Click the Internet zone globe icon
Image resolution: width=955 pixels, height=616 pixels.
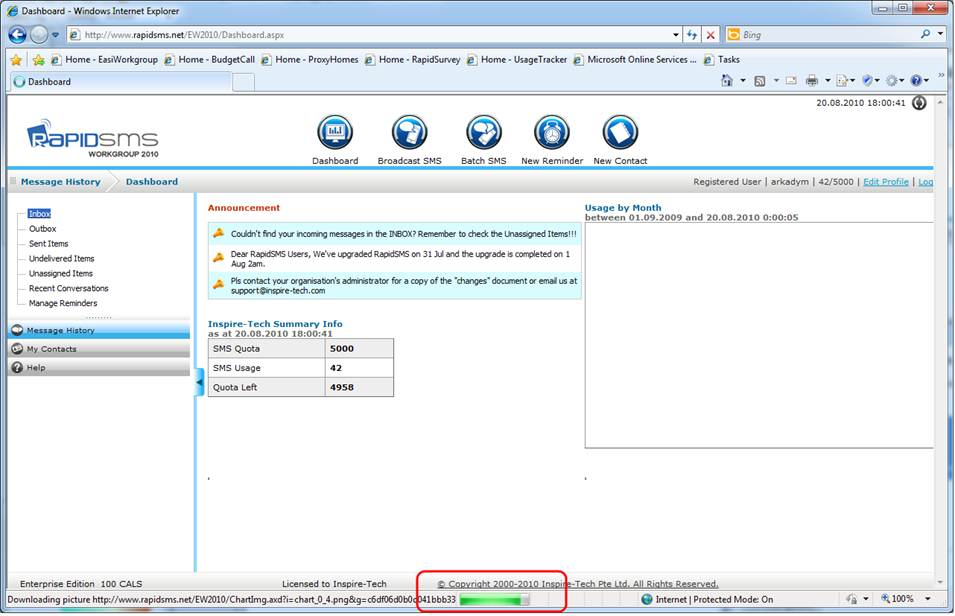[x=647, y=600]
